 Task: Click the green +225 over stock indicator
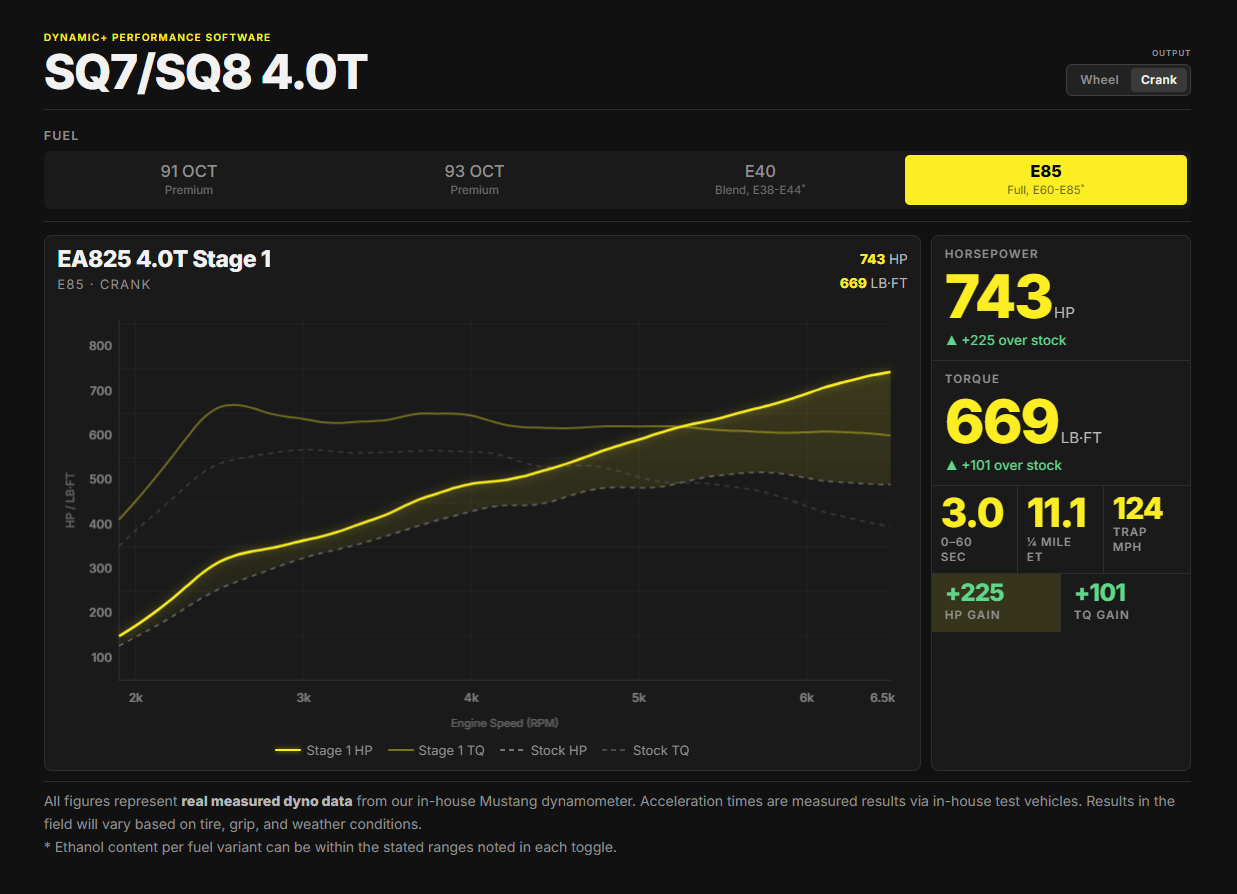[1006, 340]
